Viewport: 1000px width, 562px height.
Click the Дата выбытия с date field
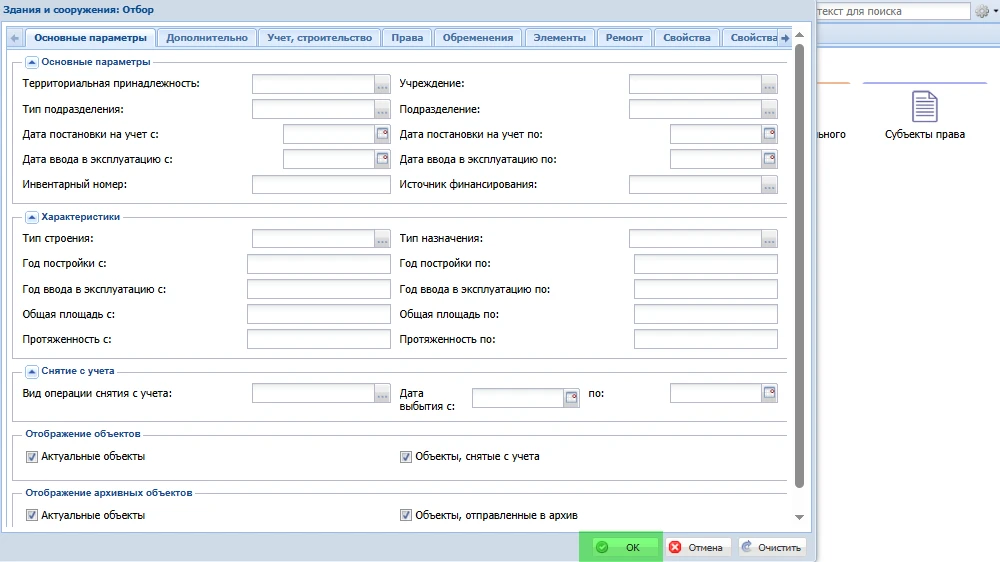(517, 398)
